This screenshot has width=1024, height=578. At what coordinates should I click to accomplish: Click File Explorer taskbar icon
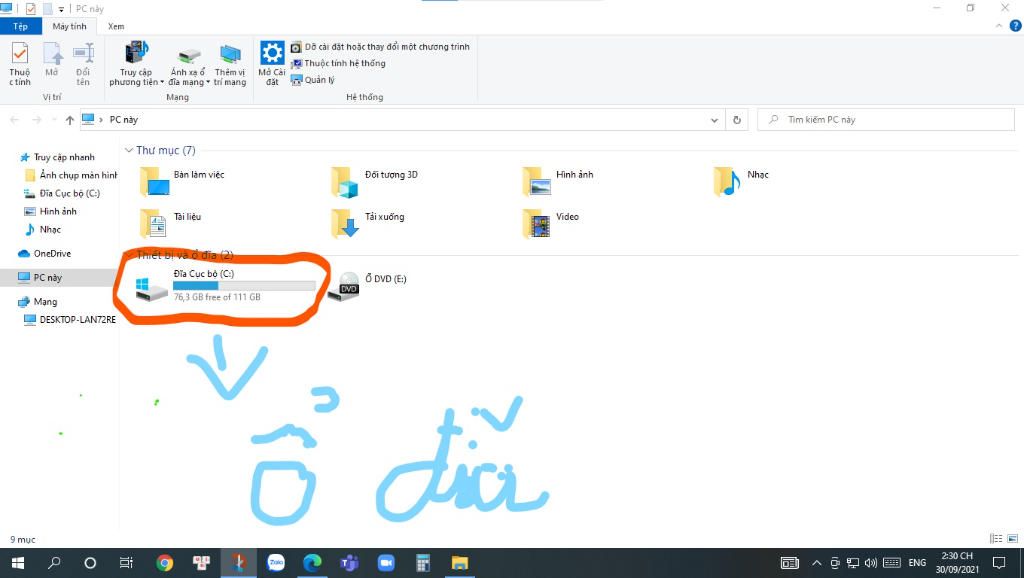(x=460, y=563)
